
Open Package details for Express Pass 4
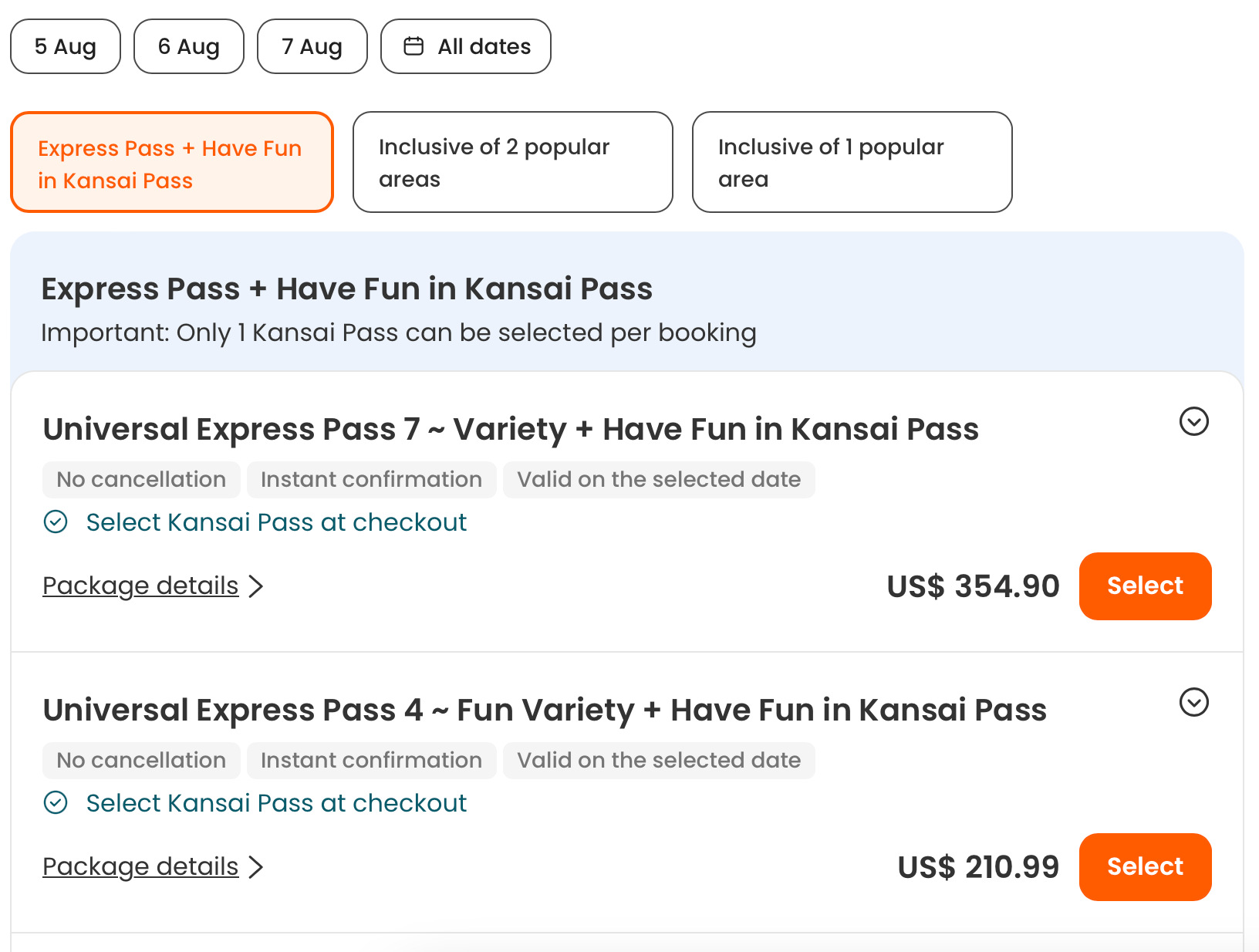click(x=140, y=867)
